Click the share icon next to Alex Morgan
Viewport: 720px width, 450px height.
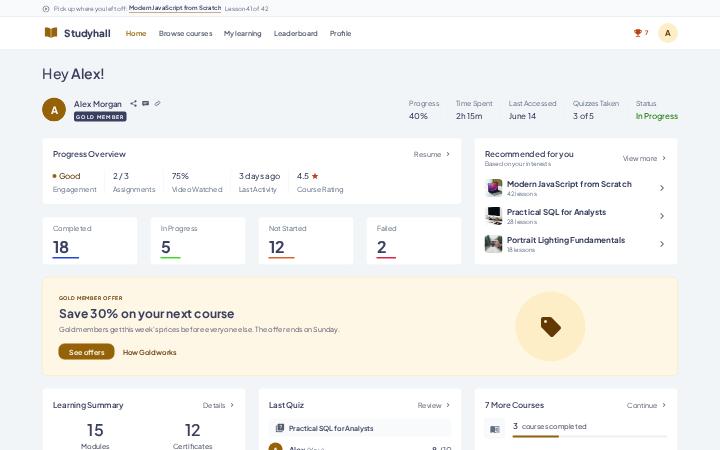point(133,103)
